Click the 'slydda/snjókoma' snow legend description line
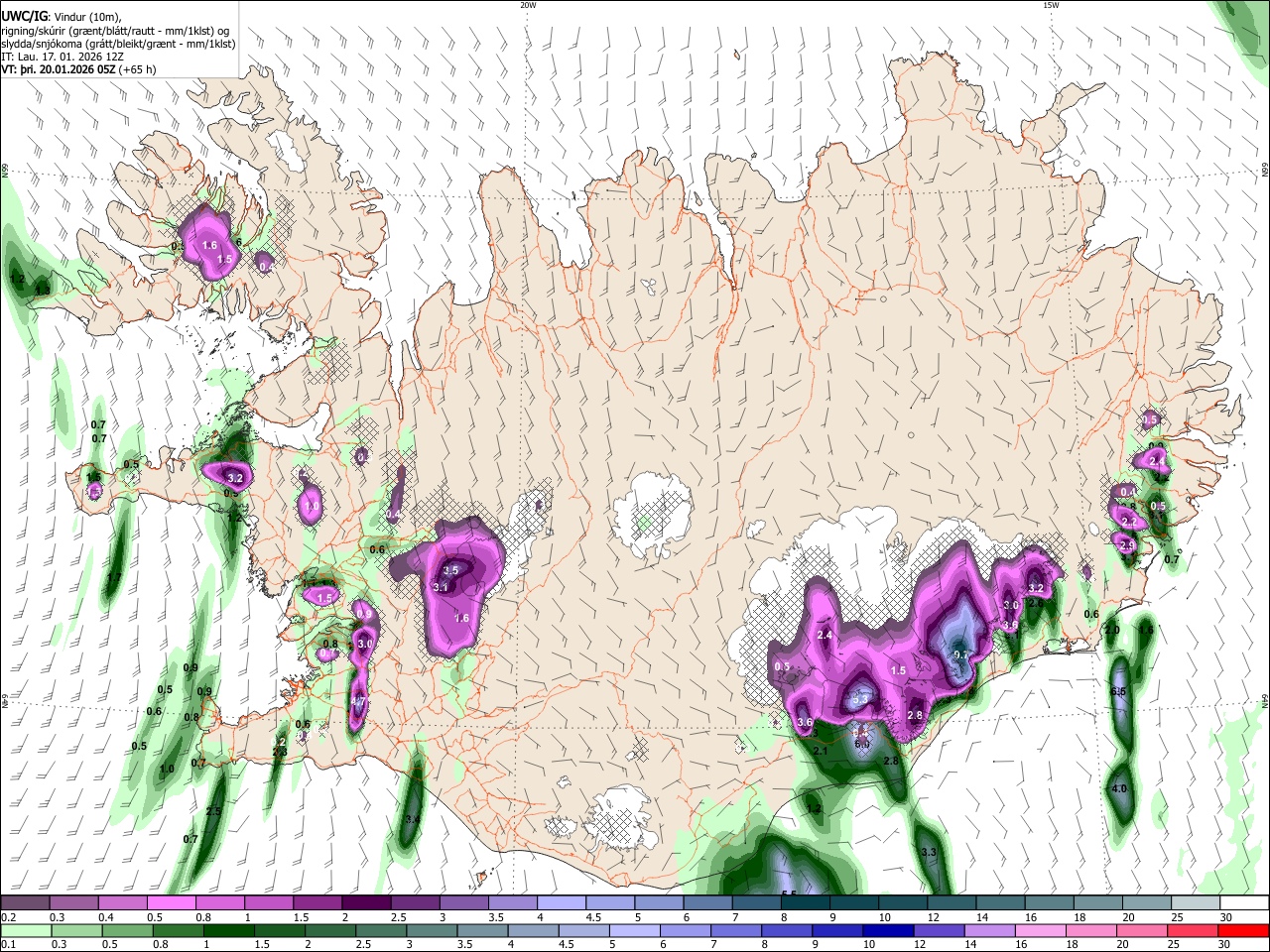 coord(118,44)
